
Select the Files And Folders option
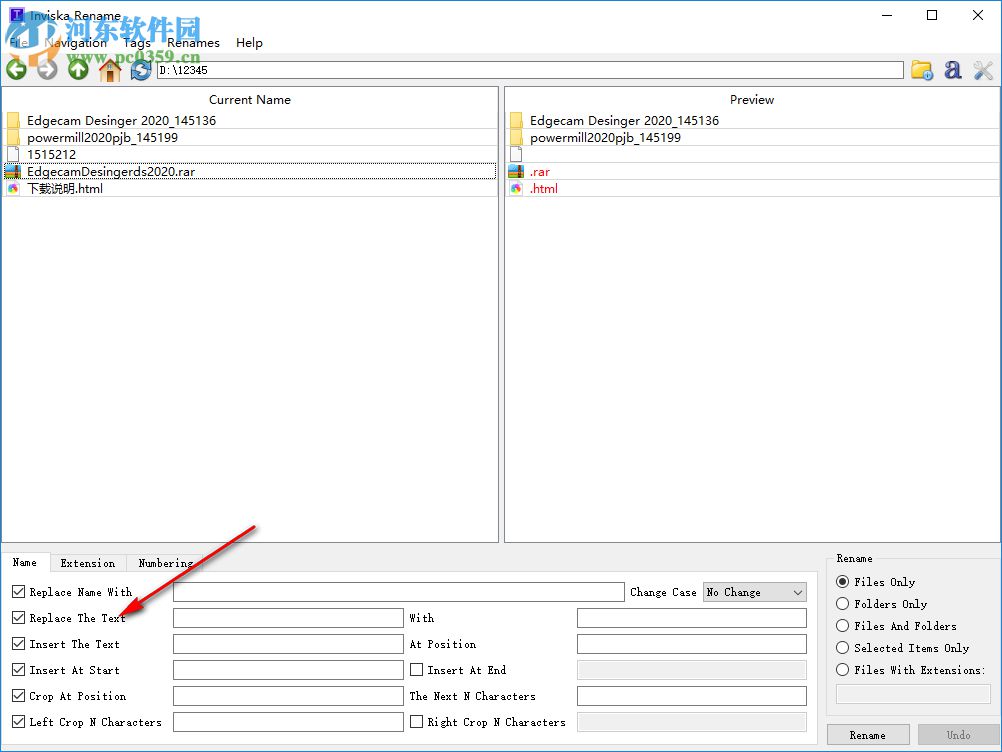[843, 625]
